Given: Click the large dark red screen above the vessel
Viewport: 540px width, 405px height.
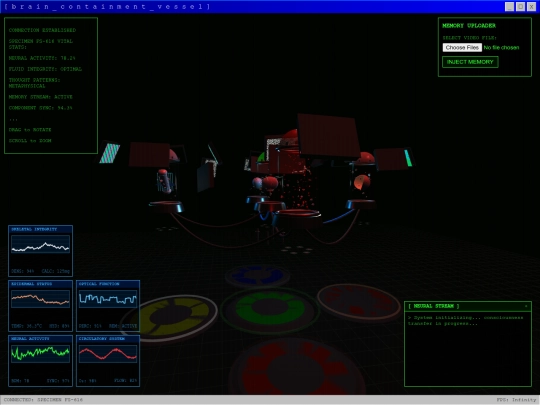Looking at the screenshot, I should click(x=328, y=136).
